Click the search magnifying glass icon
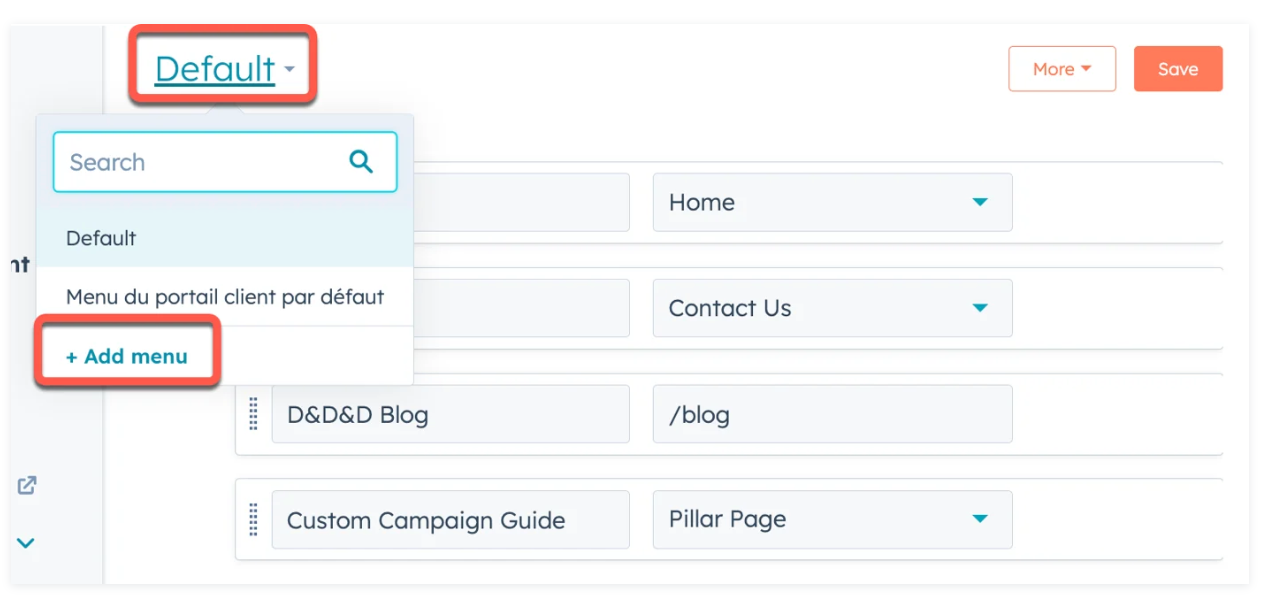The width and height of the screenshot is (1276, 596). point(361,162)
